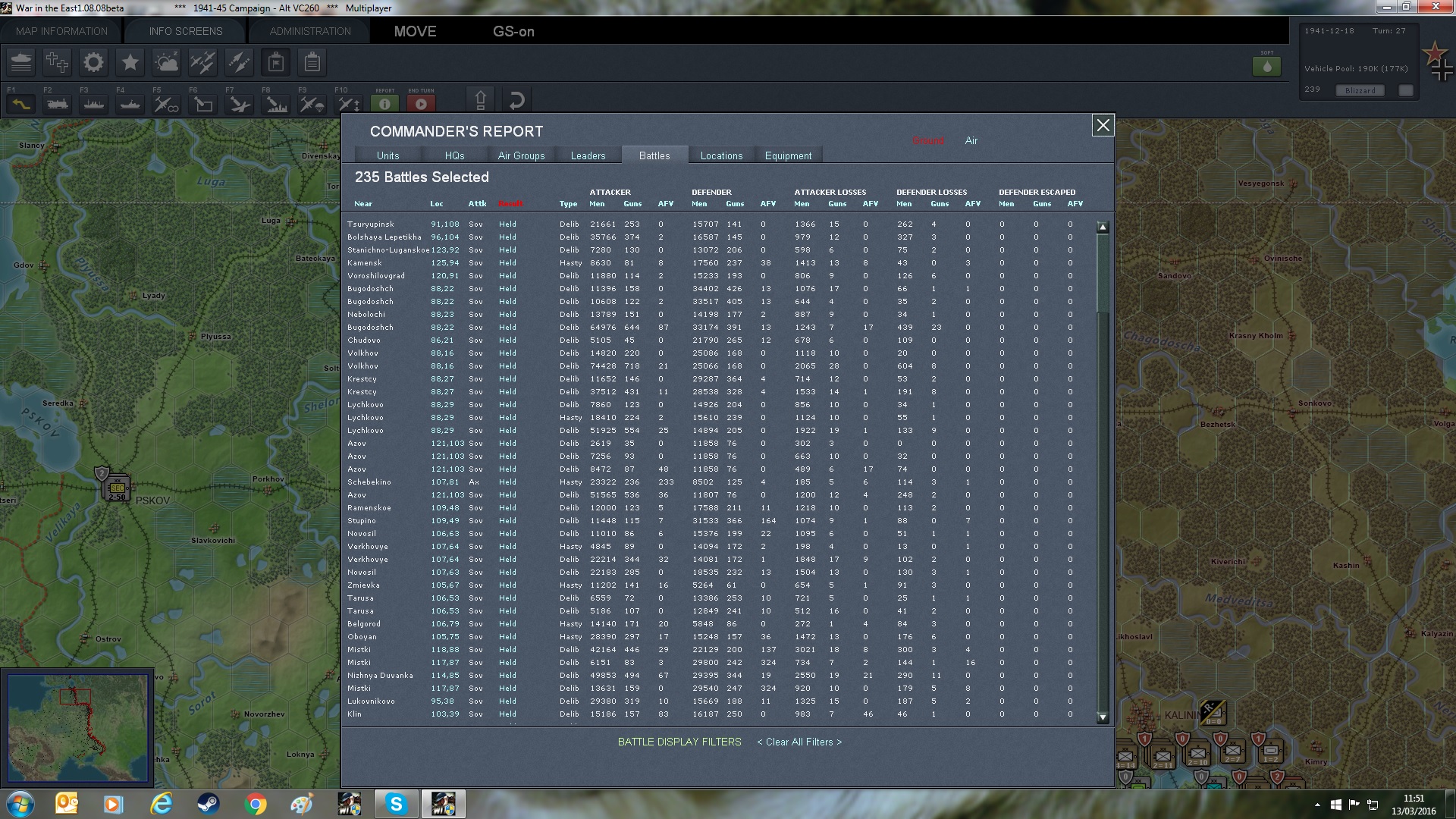Select the F2 rail move mode
Image resolution: width=1456 pixels, height=819 pixels.
coord(58,104)
